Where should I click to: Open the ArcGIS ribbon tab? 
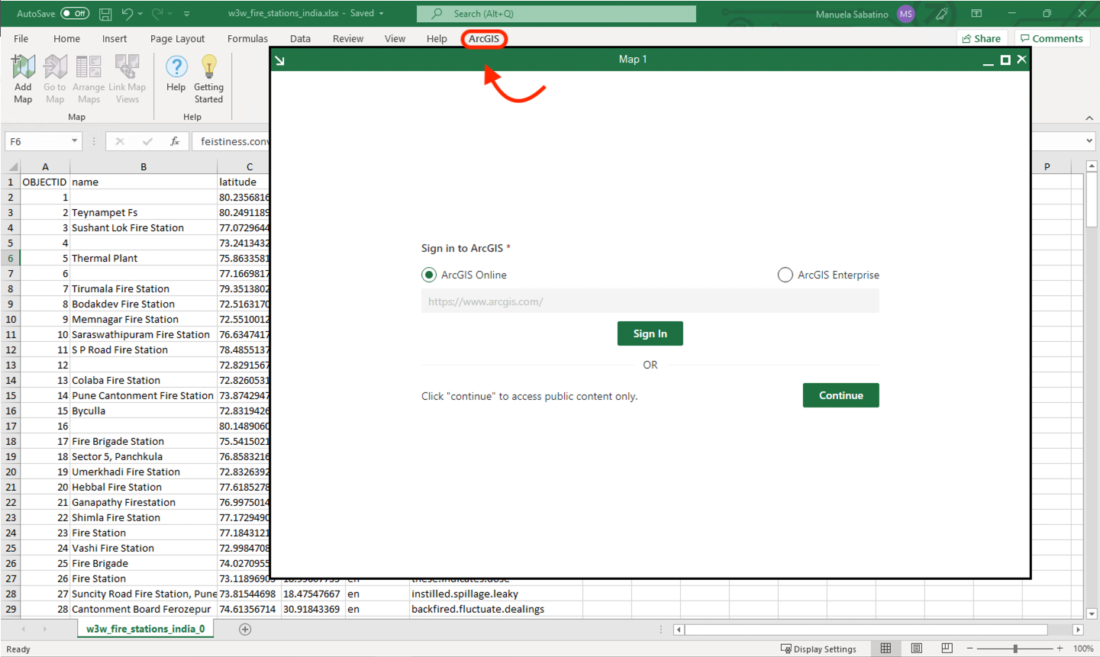point(484,39)
